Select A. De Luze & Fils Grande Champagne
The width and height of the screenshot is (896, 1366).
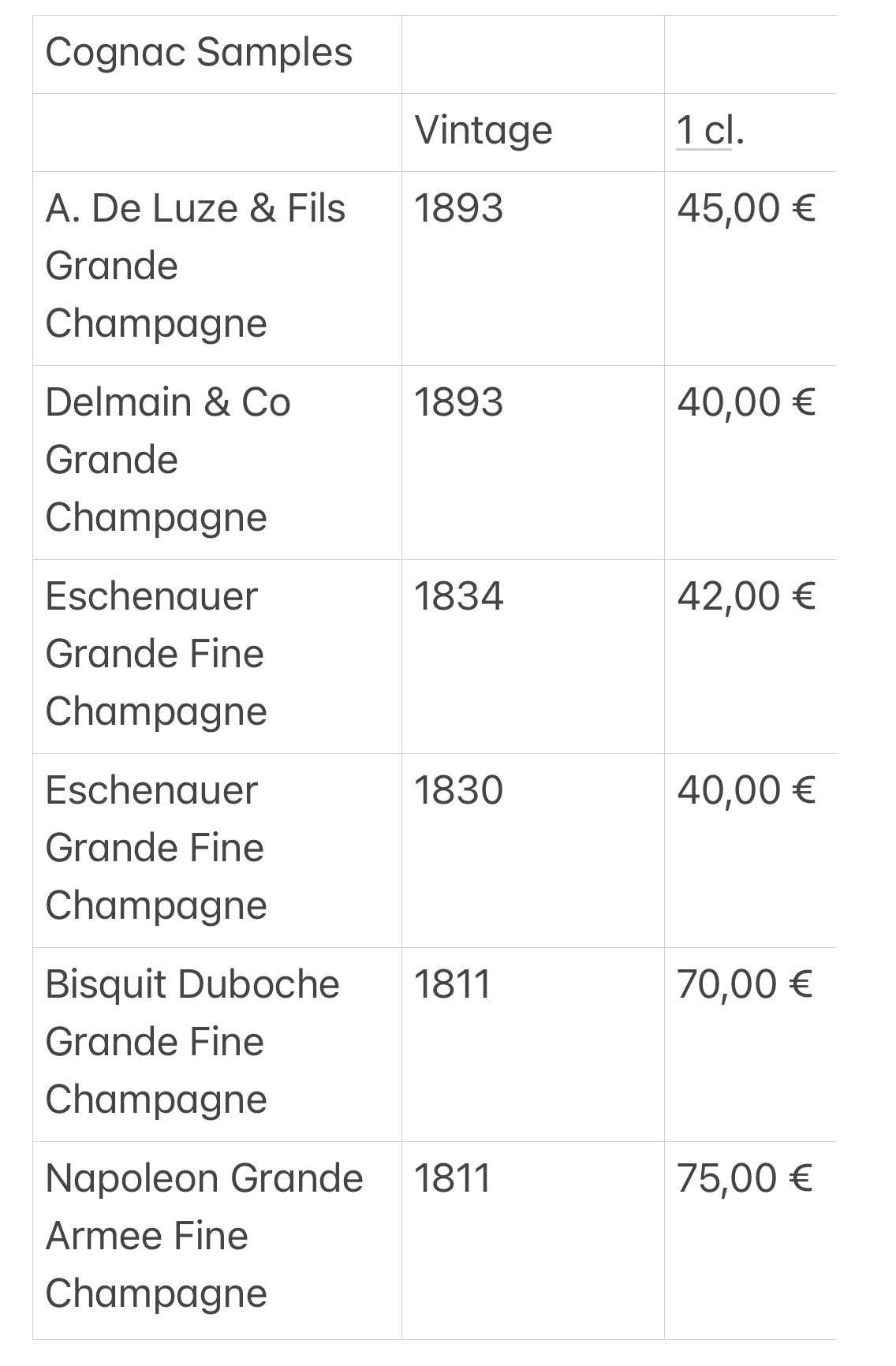pyautogui.click(x=196, y=267)
